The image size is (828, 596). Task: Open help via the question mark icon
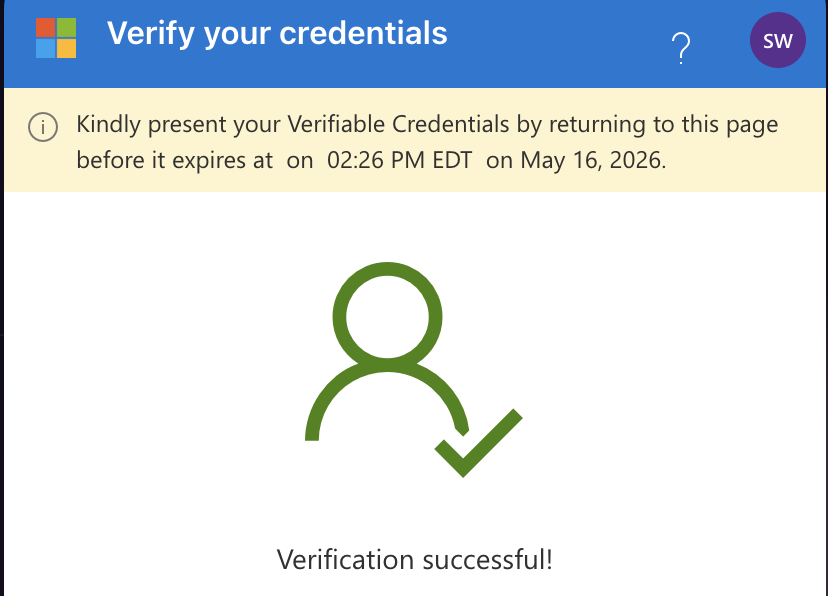click(681, 46)
